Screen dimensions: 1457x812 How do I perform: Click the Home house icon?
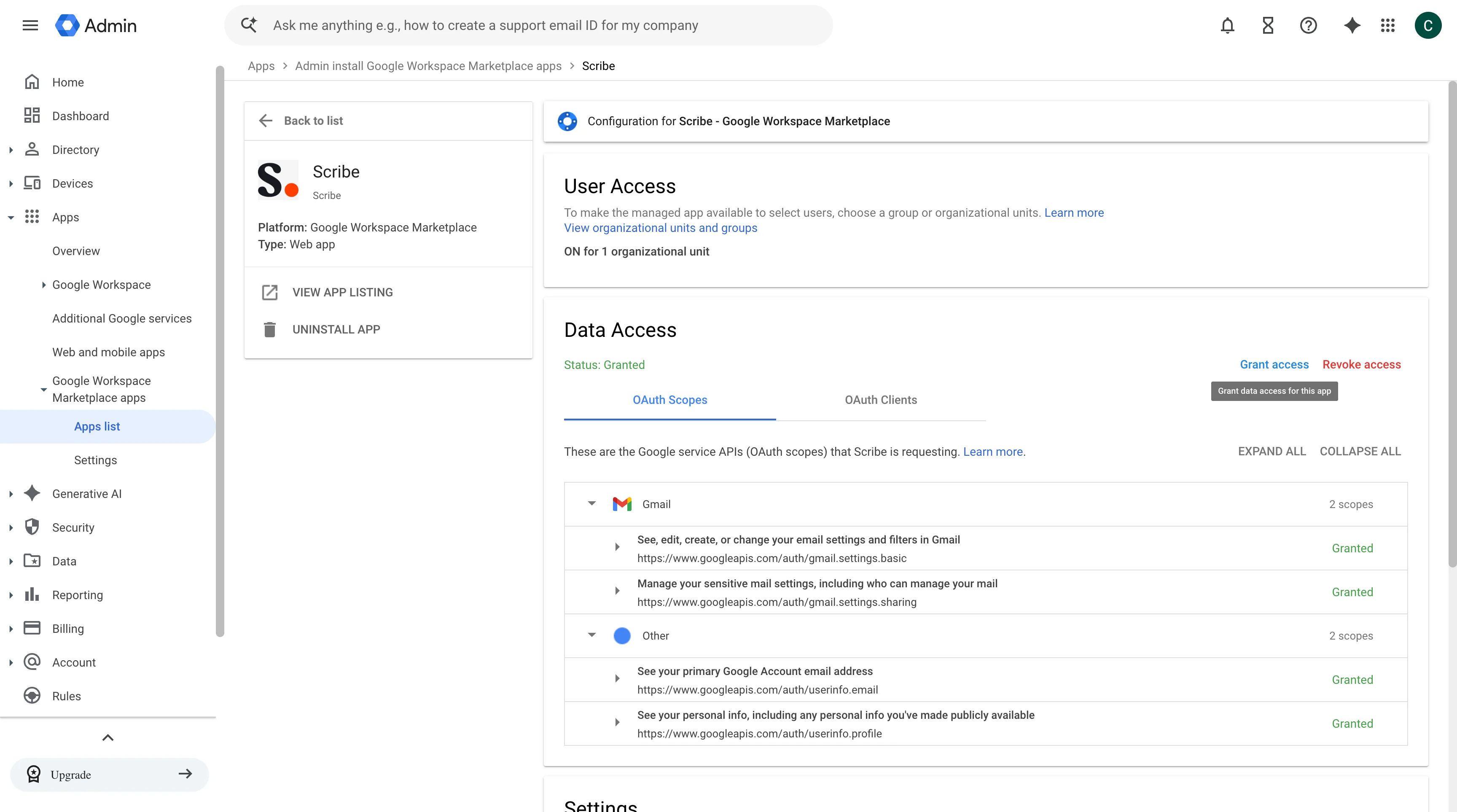pyautogui.click(x=32, y=82)
